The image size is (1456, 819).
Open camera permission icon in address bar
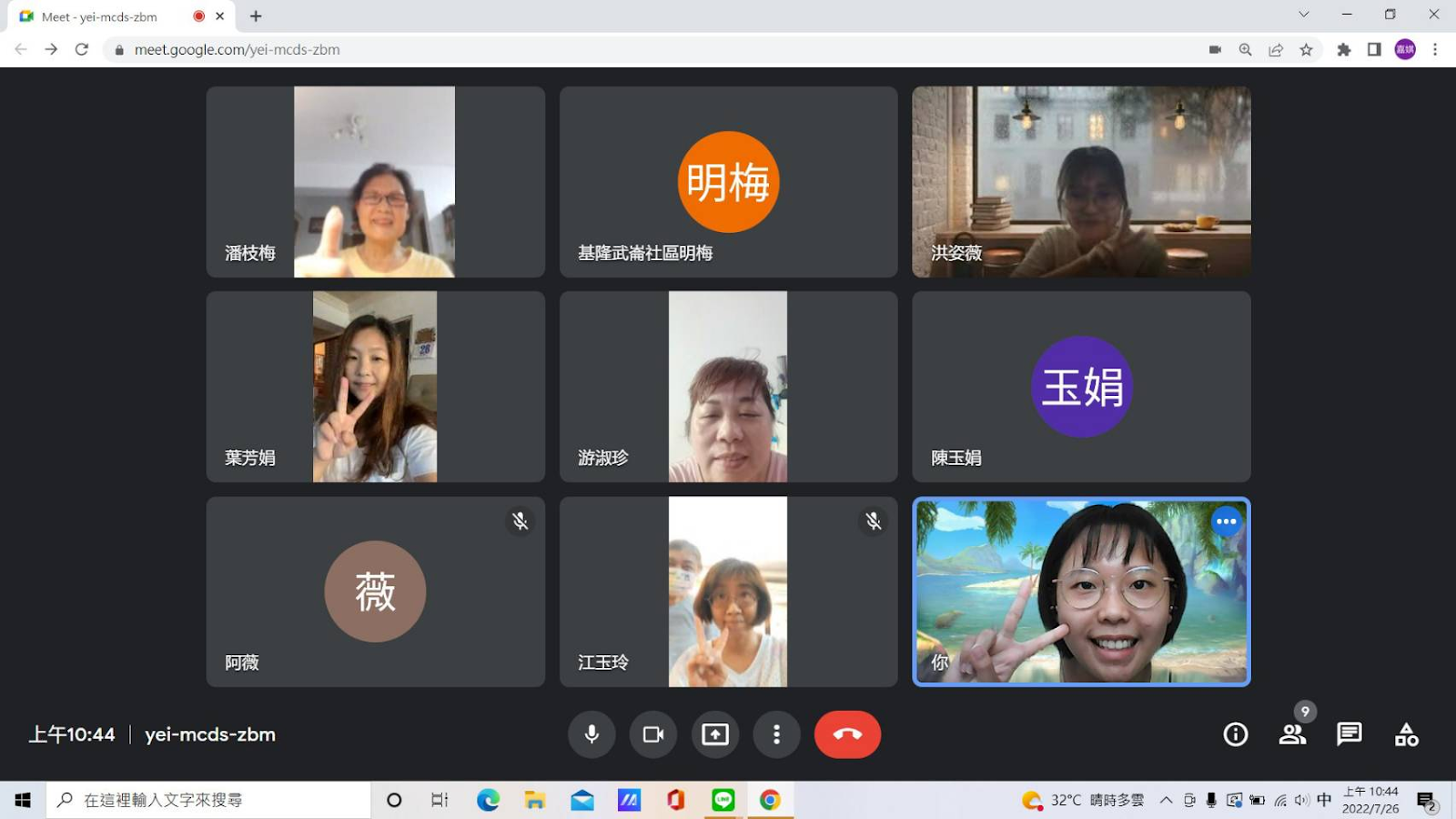click(1215, 50)
